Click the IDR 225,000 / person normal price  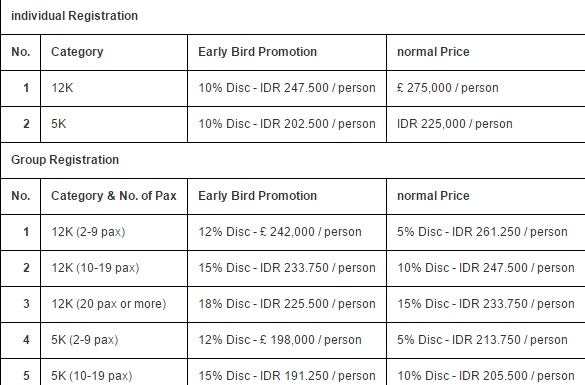click(x=454, y=124)
